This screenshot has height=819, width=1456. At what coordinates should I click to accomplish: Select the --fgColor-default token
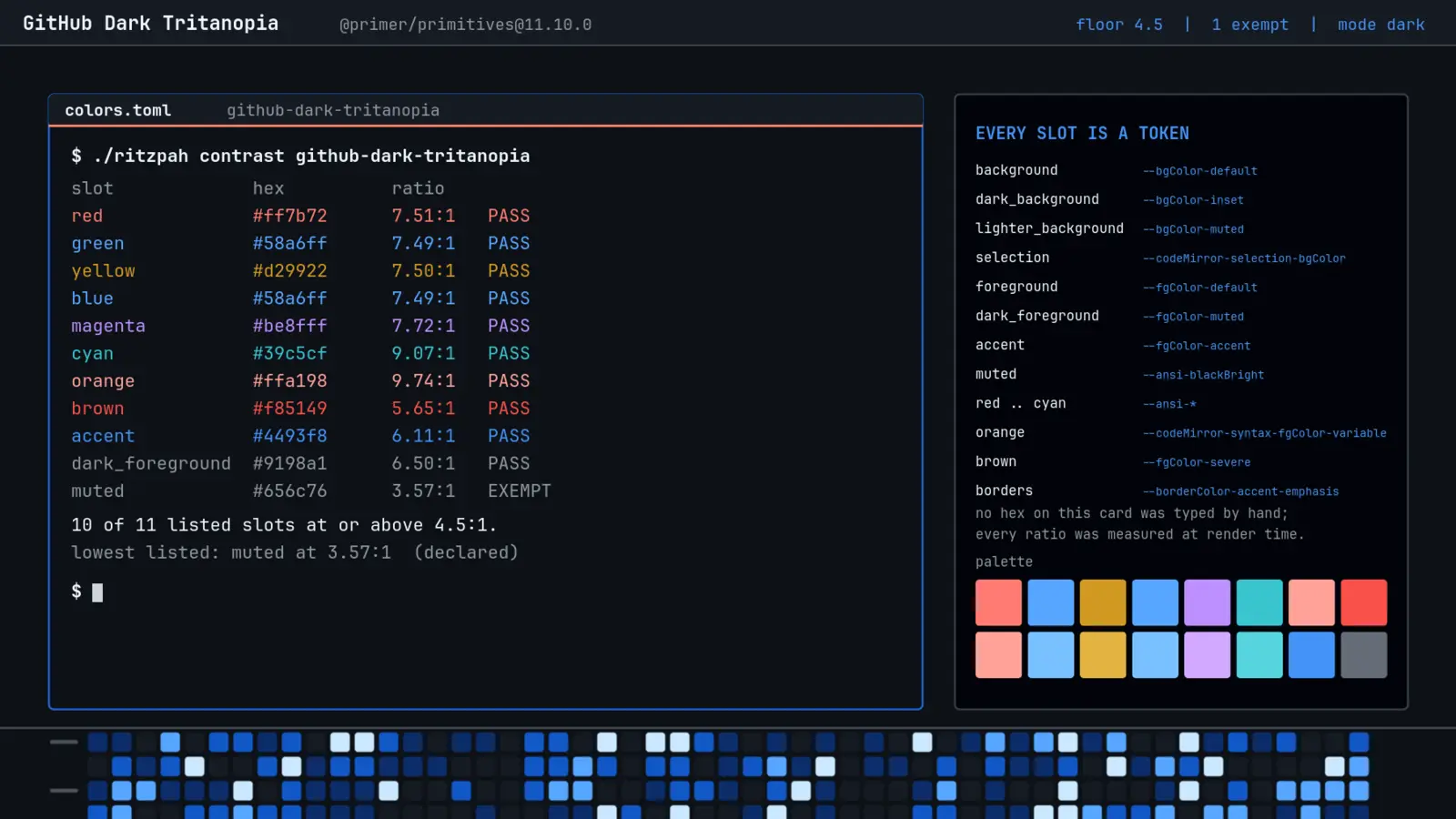[1200, 288]
